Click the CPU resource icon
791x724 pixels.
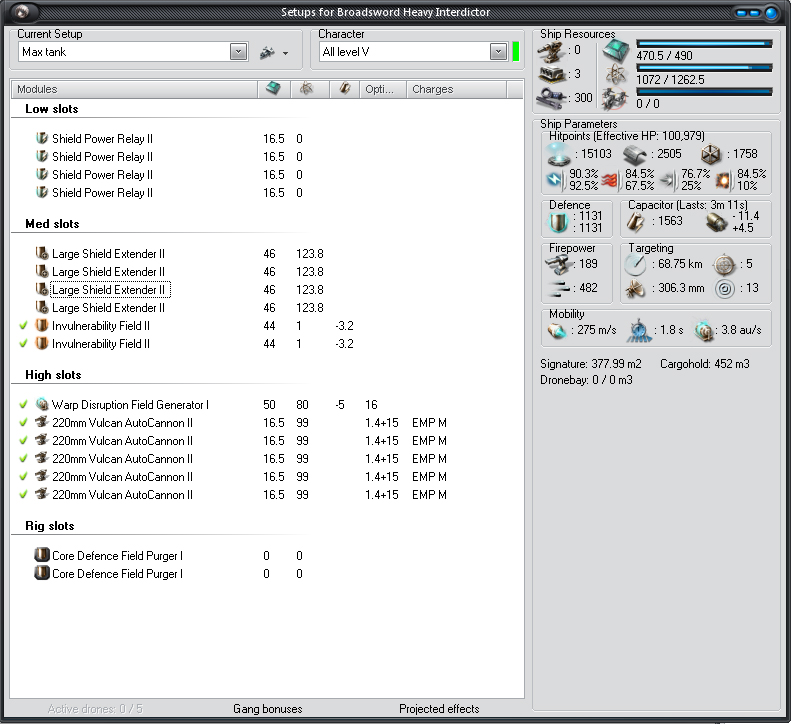tap(616, 50)
